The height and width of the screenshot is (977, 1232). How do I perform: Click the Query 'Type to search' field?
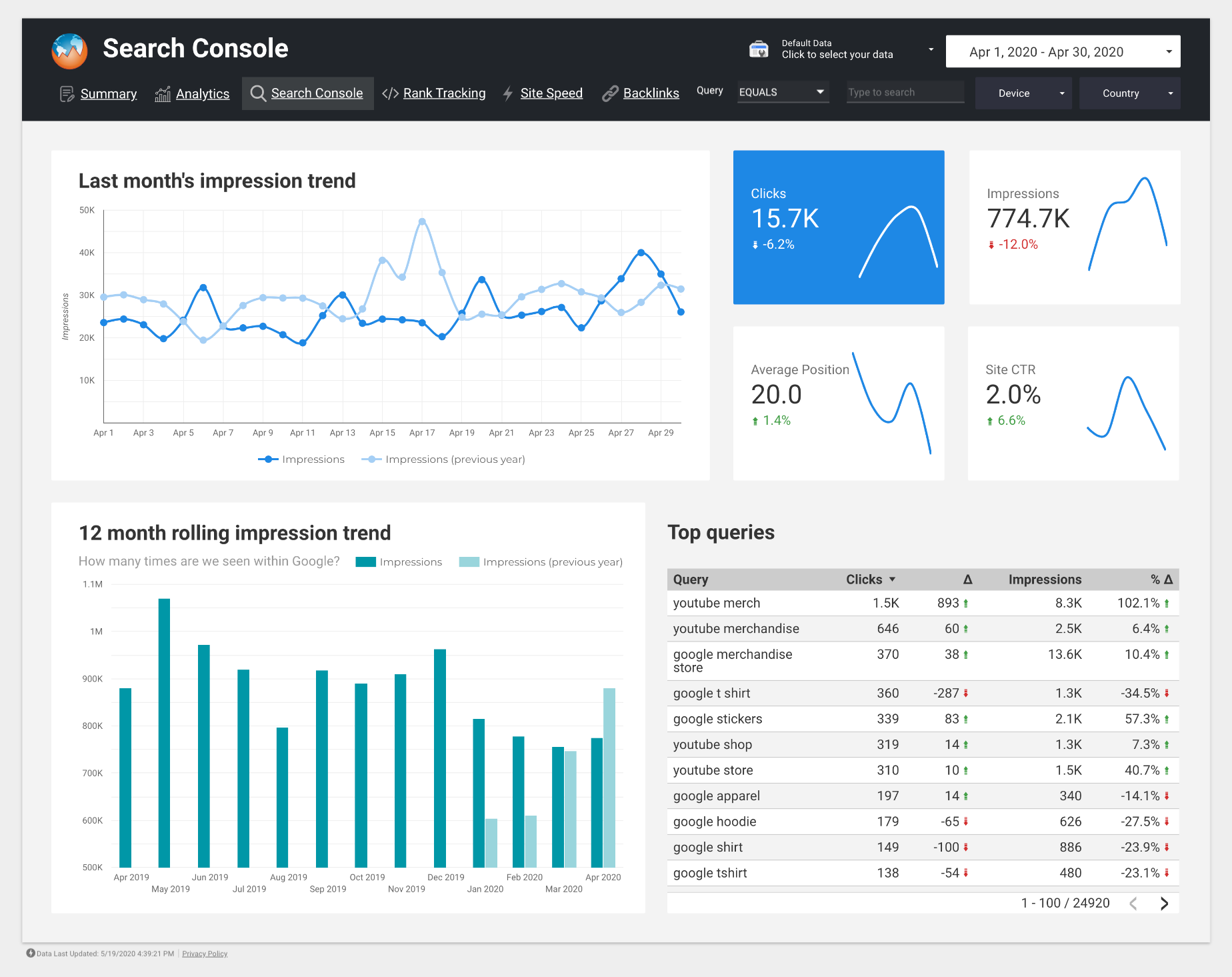pos(905,92)
